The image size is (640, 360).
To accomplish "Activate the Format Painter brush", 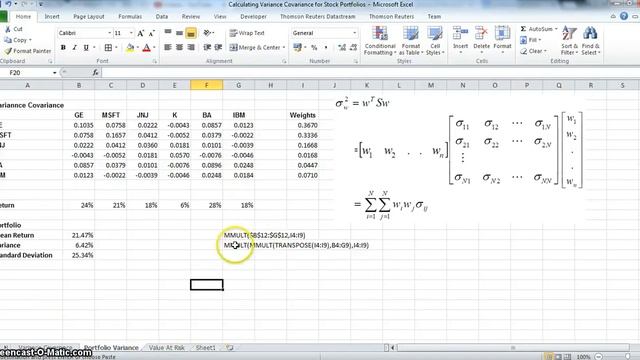I will click(x=8, y=51).
